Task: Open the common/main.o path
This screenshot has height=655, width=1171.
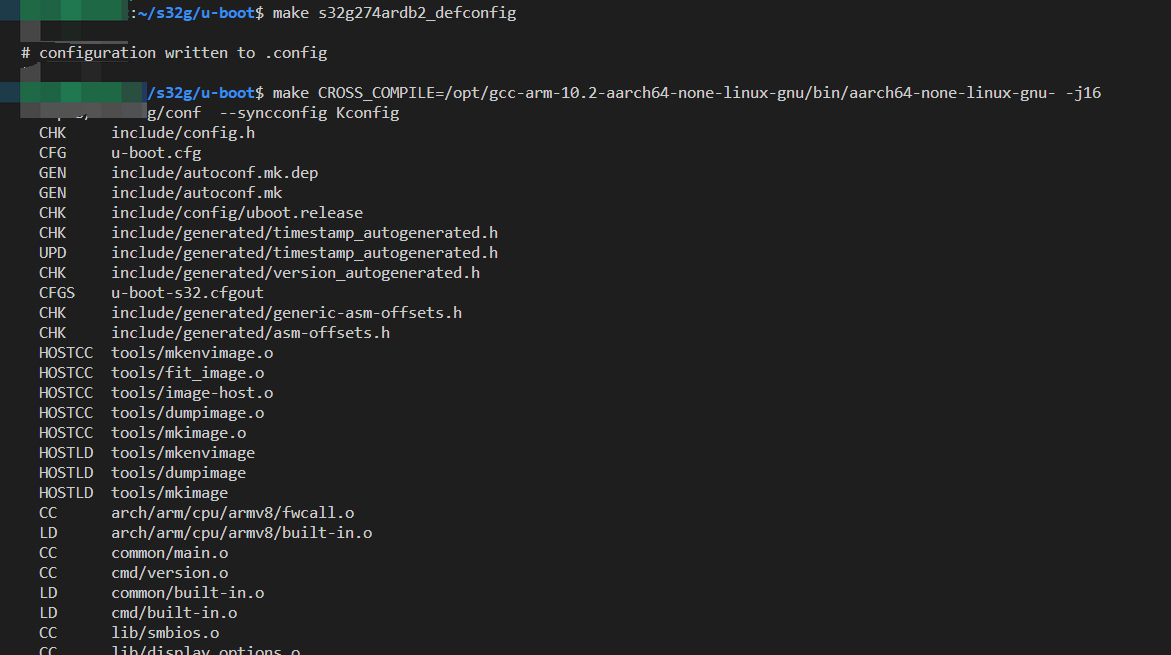Action: pos(170,553)
